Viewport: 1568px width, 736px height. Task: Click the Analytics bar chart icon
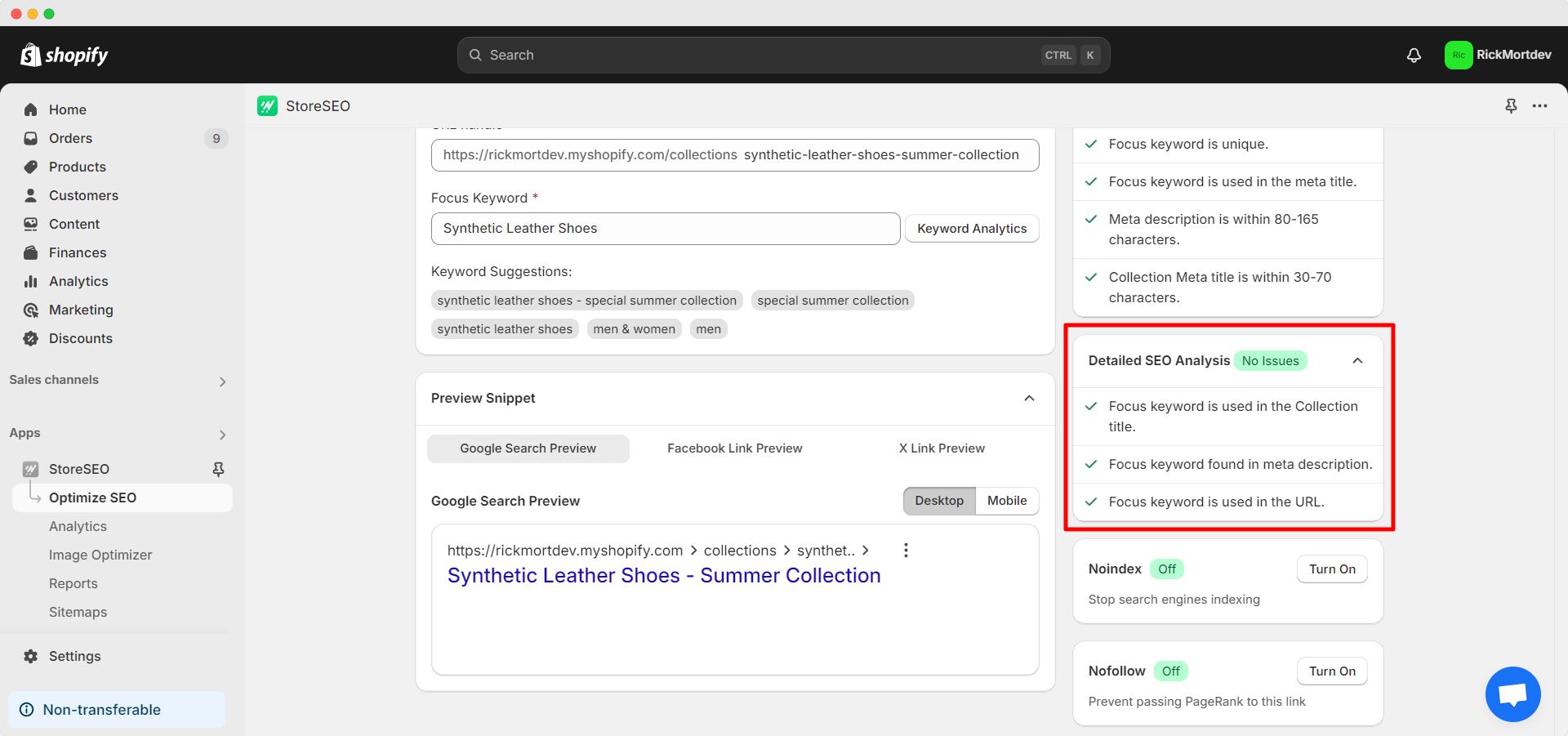click(31, 281)
